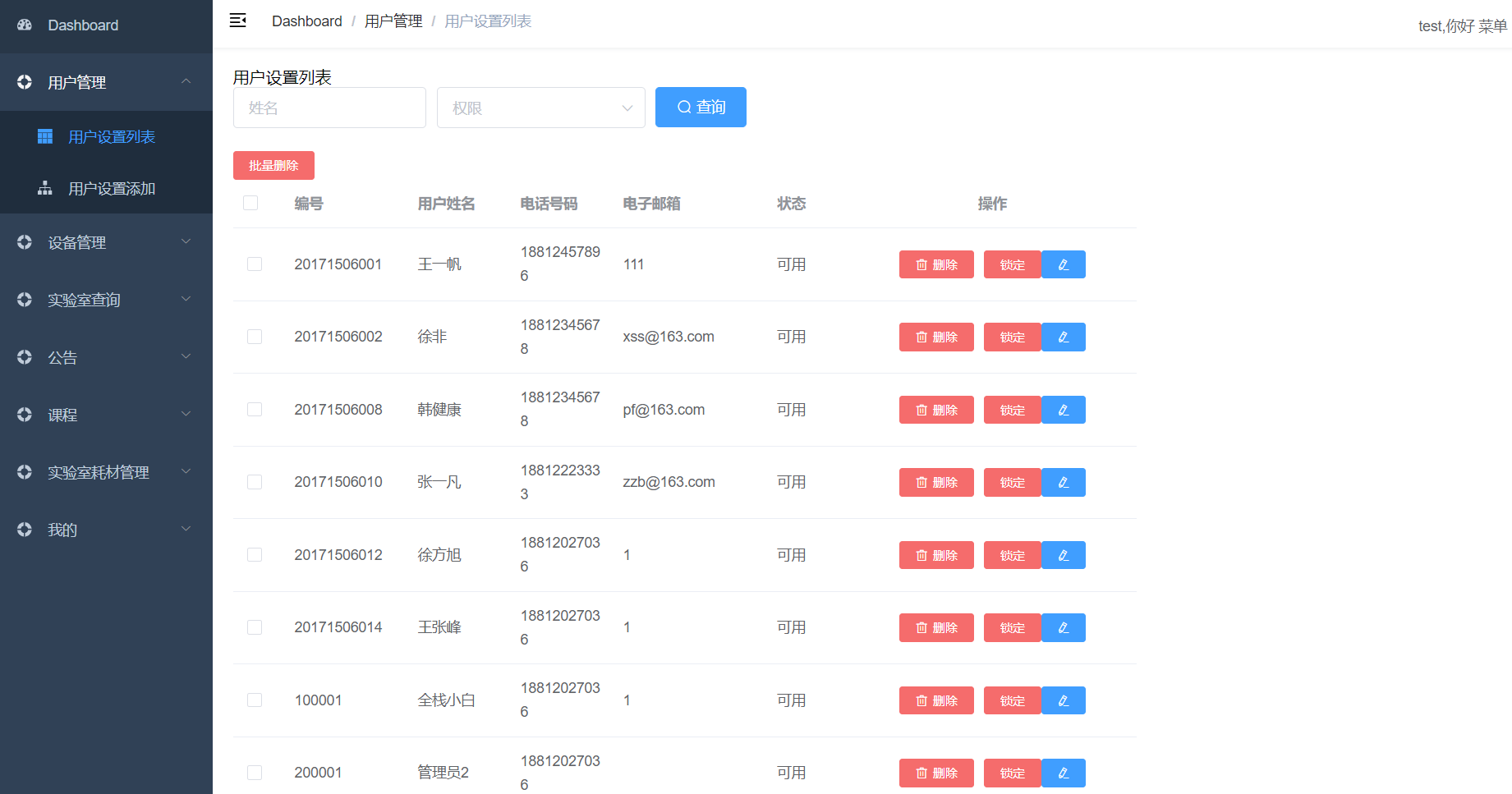Edit user 韩健康 with pencil icon
This screenshot has height=794, width=1512.
coord(1064,410)
